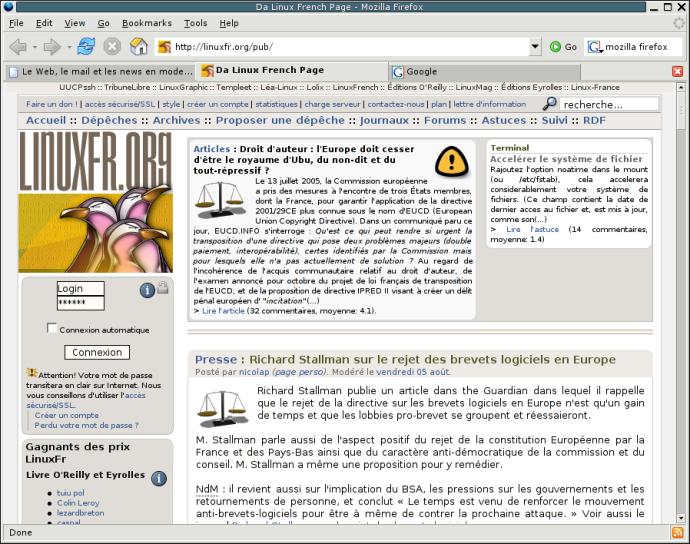Image resolution: width=690 pixels, height=544 pixels.
Task: Click the padlock icon in the login box
Action: click(x=163, y=288)
